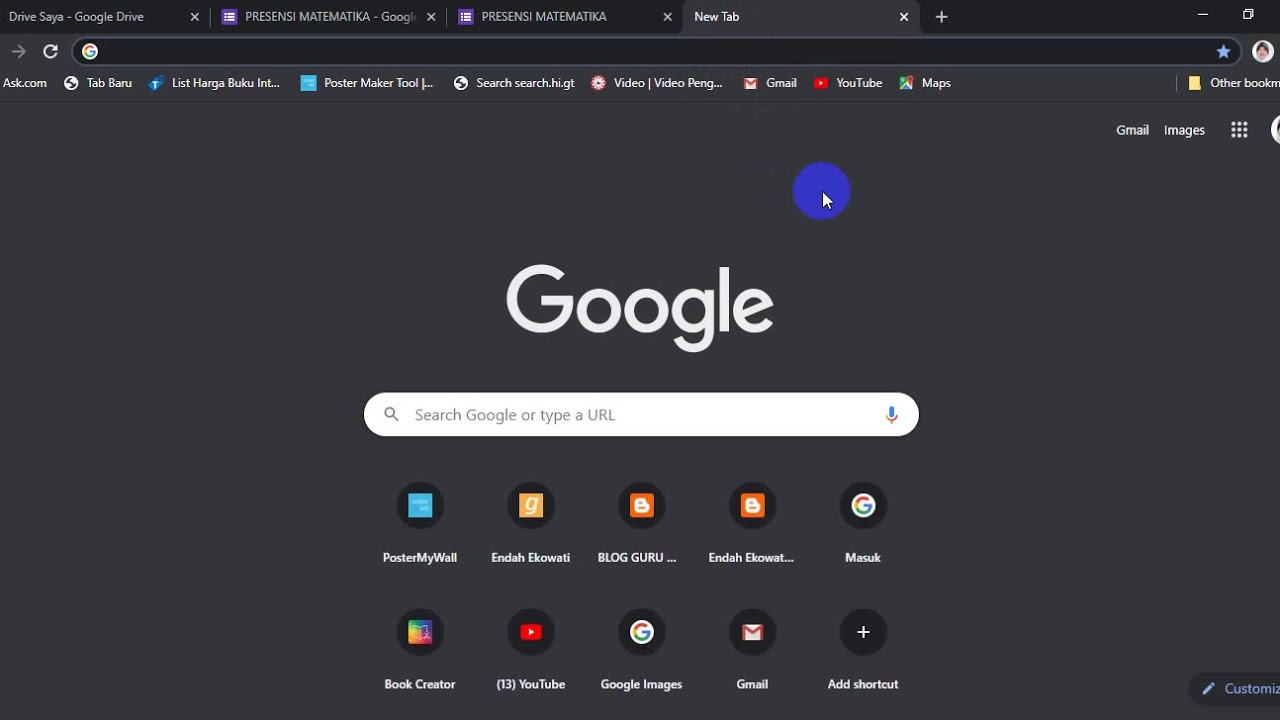The image size is (1280, 720).
Task: Open the (13) YouTube shortcut
Action: [531, 651]
